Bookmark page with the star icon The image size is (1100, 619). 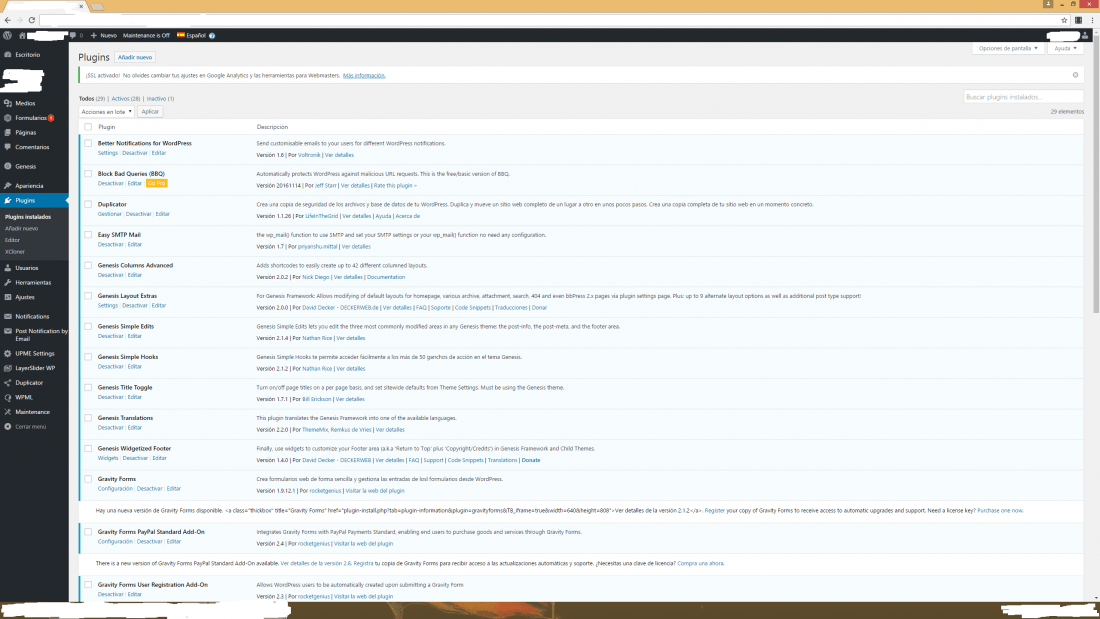click(x=1064, y=20)
